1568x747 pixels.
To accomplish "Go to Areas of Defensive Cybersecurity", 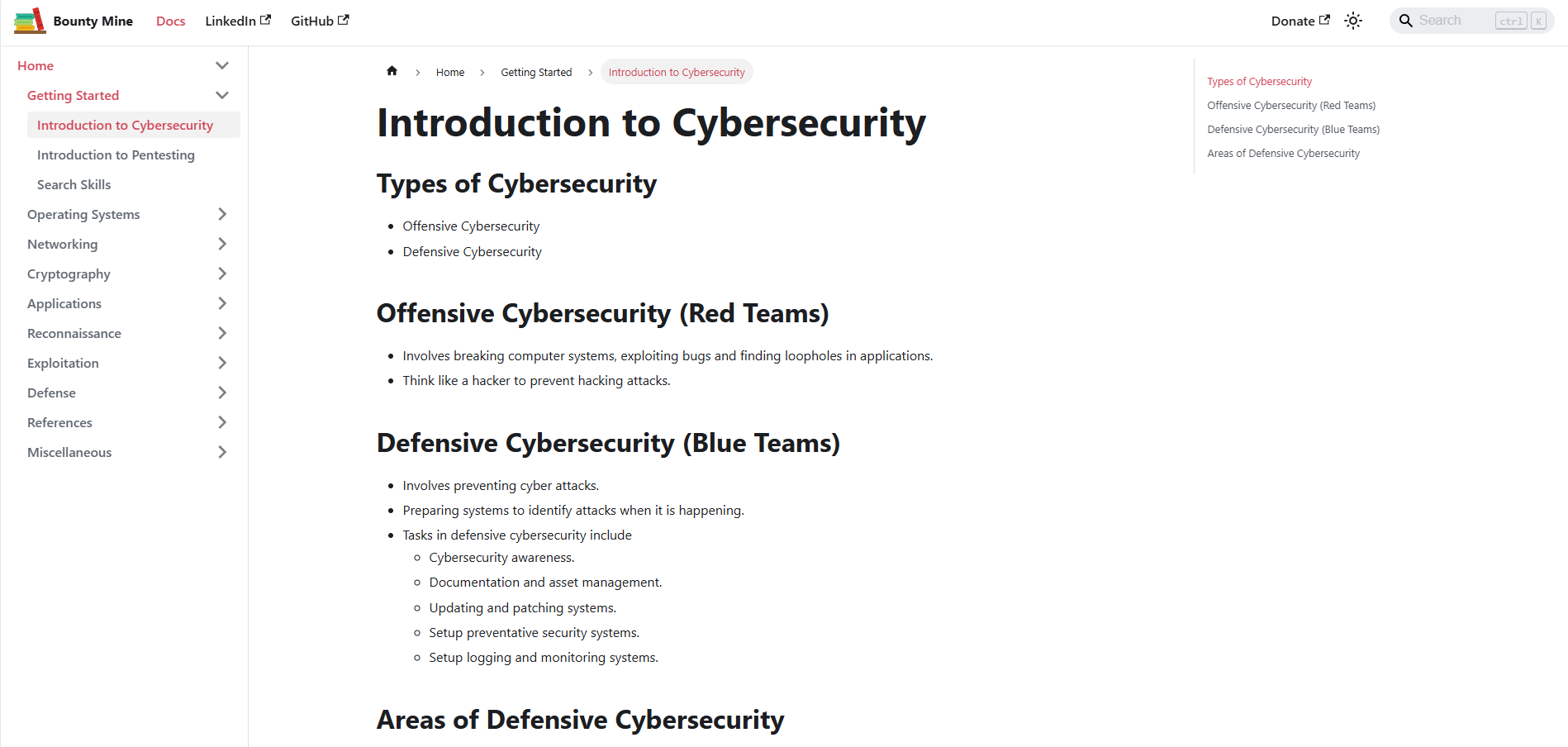I will pyautogui.click(x=1283, y=153).
